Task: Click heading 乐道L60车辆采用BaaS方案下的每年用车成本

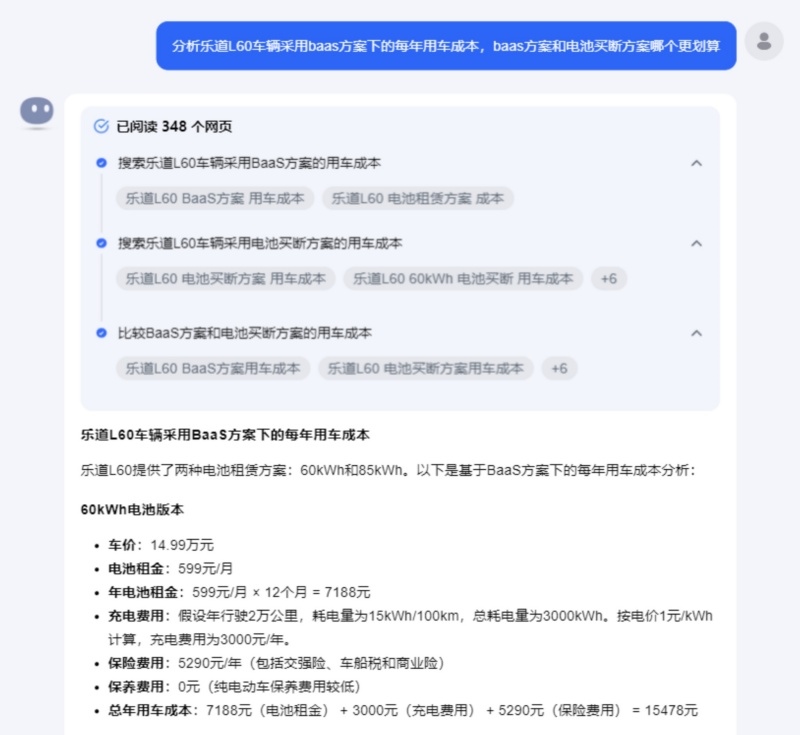Action: pos(225,435)
